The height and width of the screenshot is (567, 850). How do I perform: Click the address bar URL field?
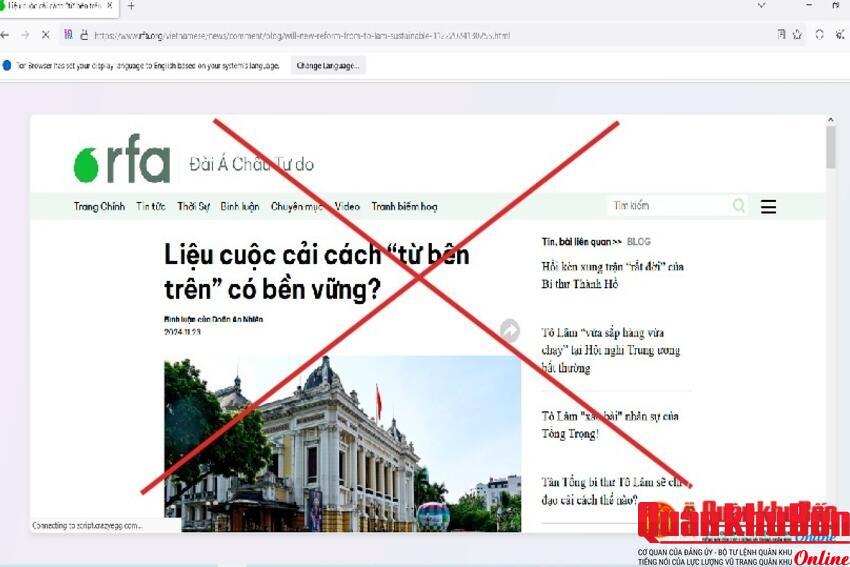click(x=431, y=35)
